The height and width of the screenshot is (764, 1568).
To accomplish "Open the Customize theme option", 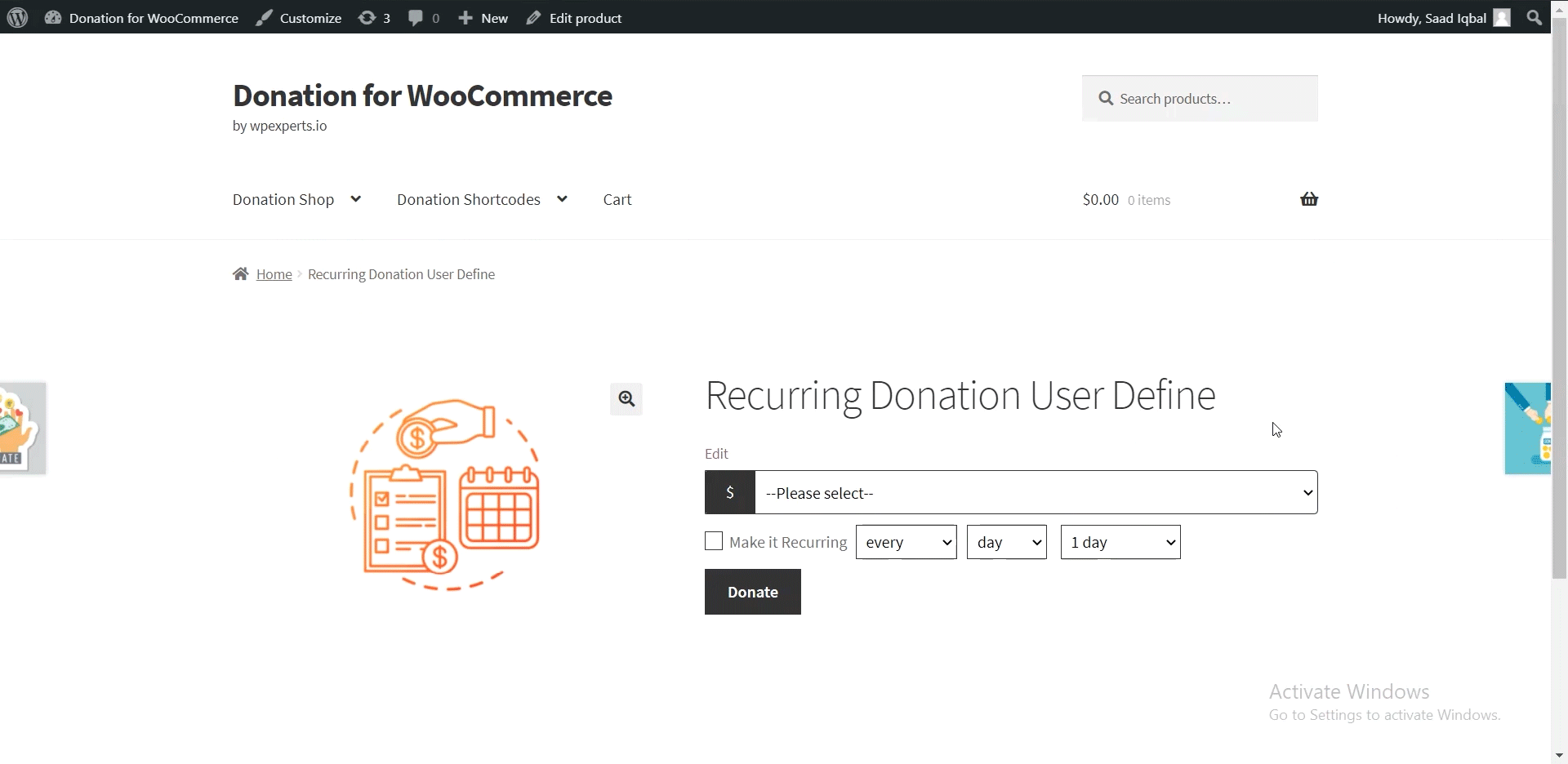I will click(x=299, y=18).
